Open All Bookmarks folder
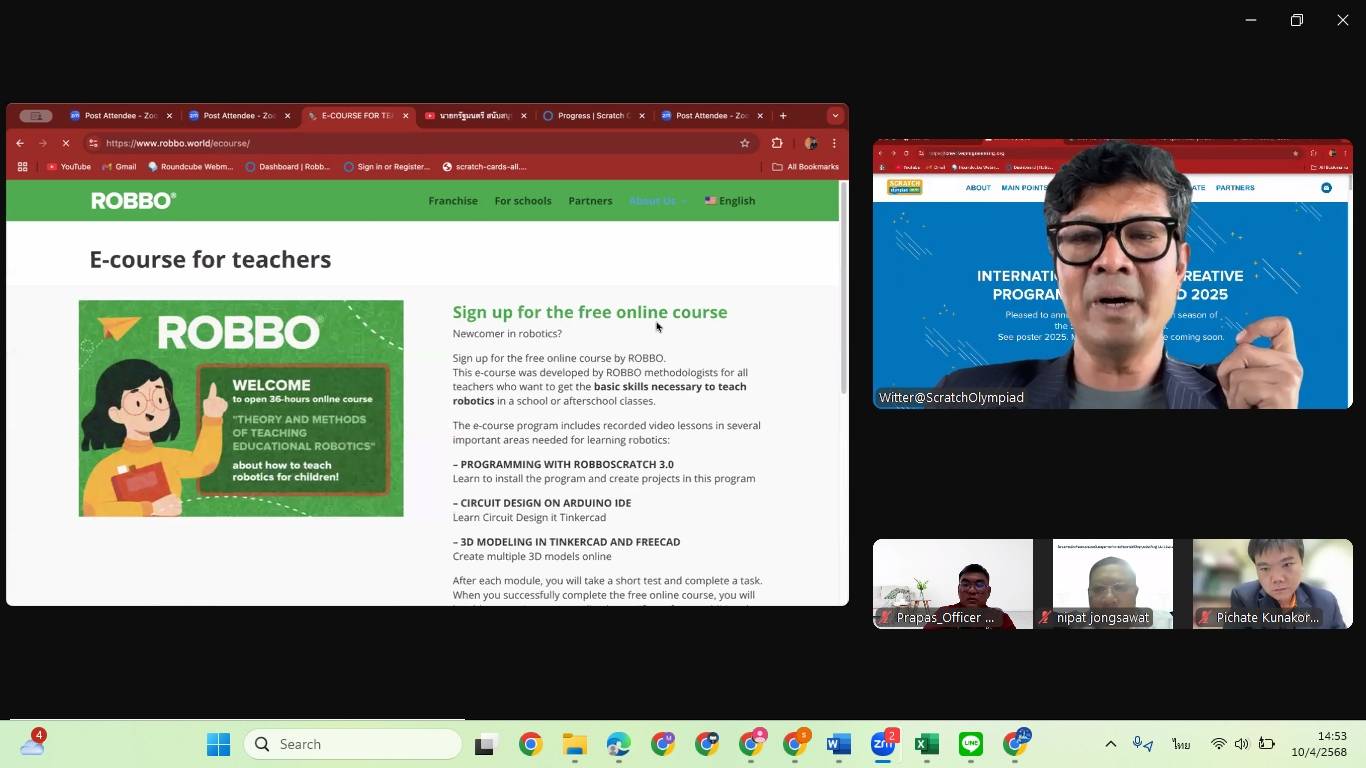 point(806,167)
